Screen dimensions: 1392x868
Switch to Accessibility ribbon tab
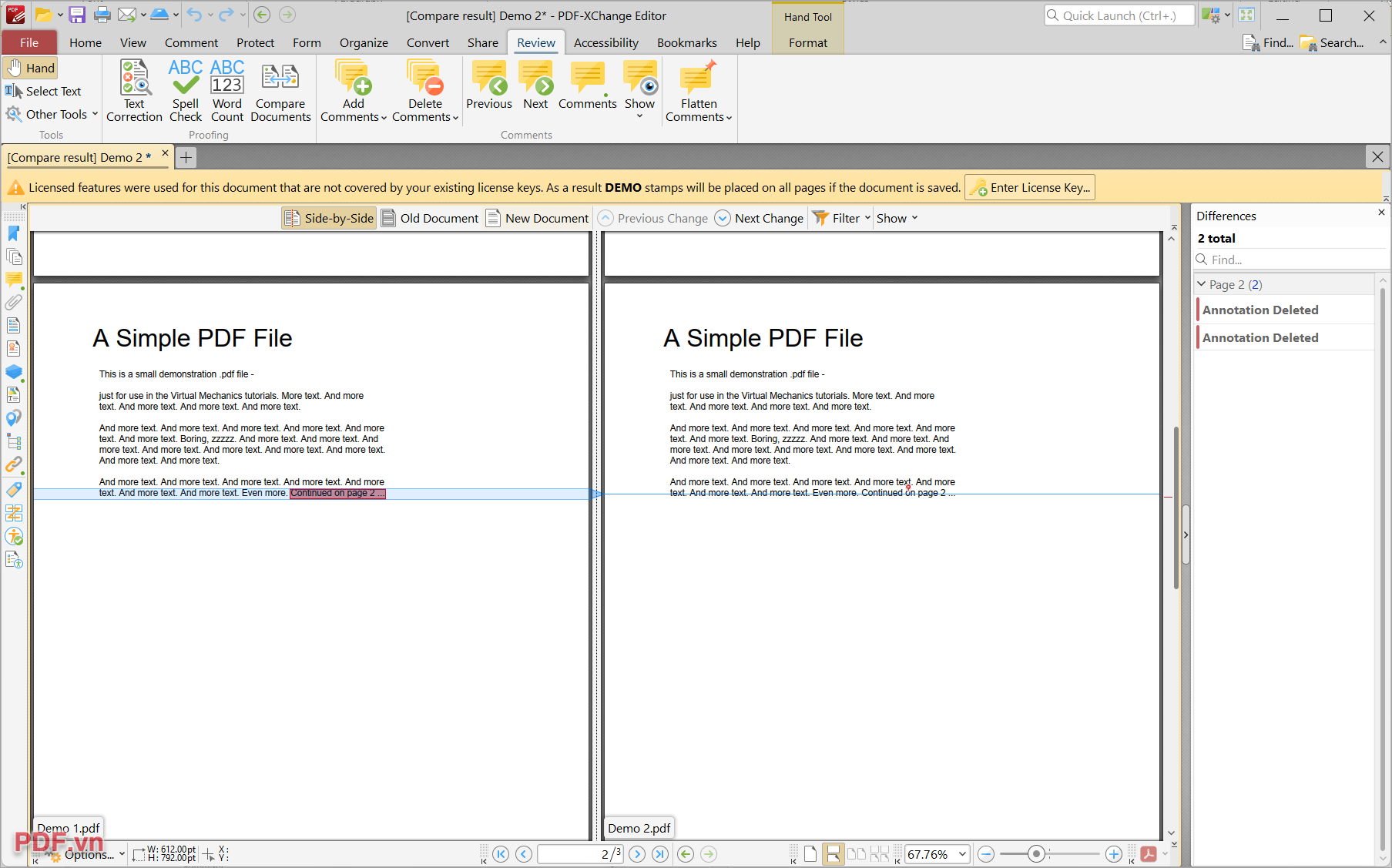tap(606, 42)
